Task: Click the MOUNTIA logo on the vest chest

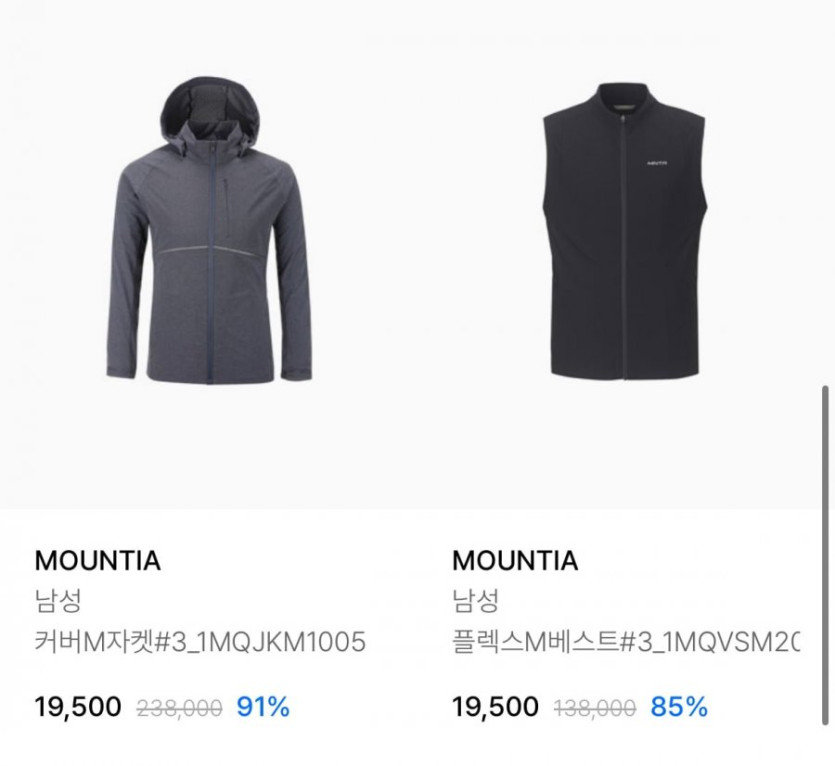Action: [657, 163]
